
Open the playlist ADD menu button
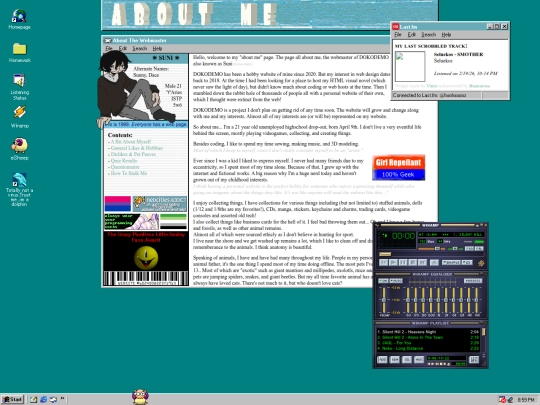click(x=382, y=360)
